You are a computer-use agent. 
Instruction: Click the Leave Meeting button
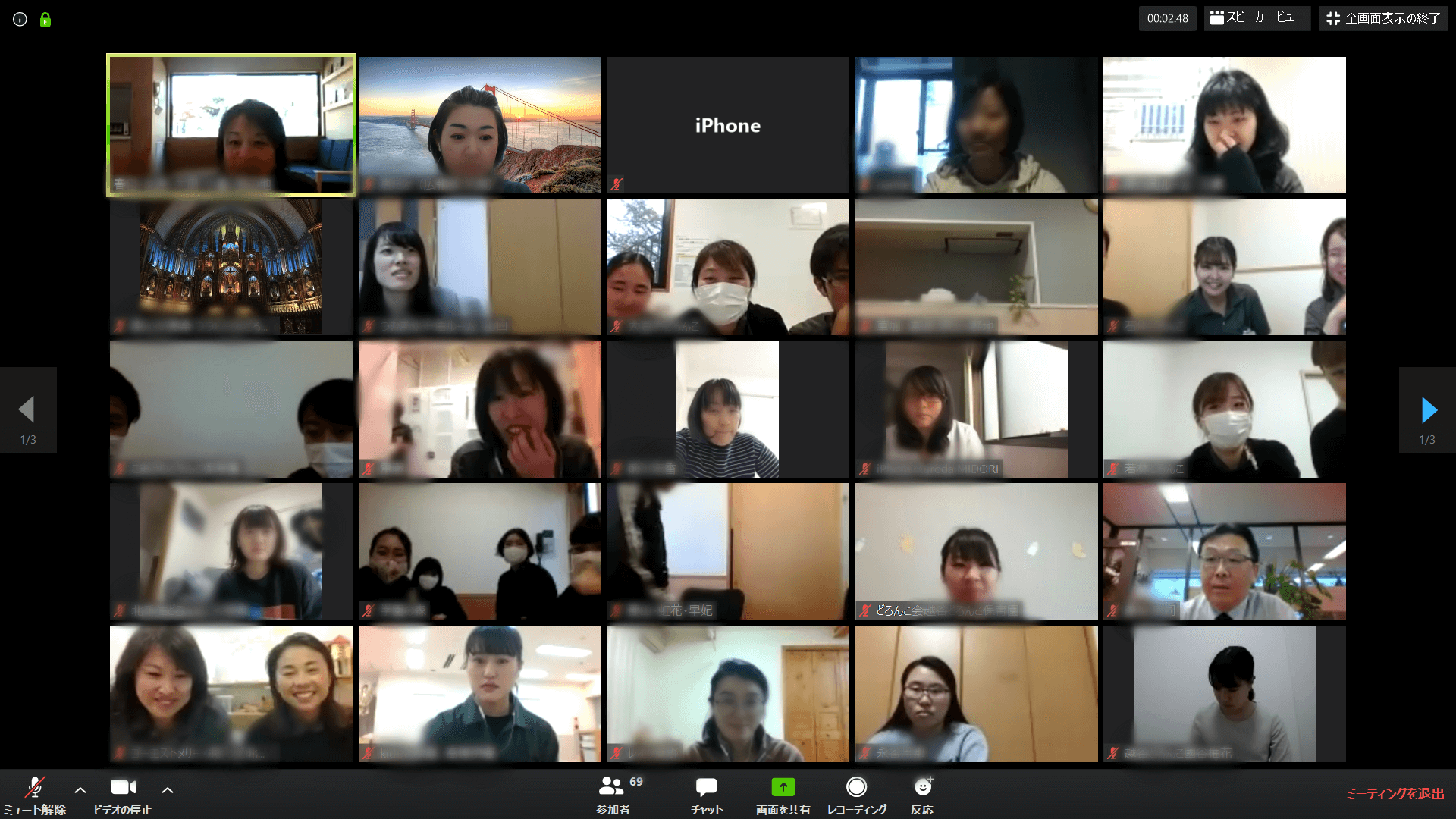pos(1393,795)
